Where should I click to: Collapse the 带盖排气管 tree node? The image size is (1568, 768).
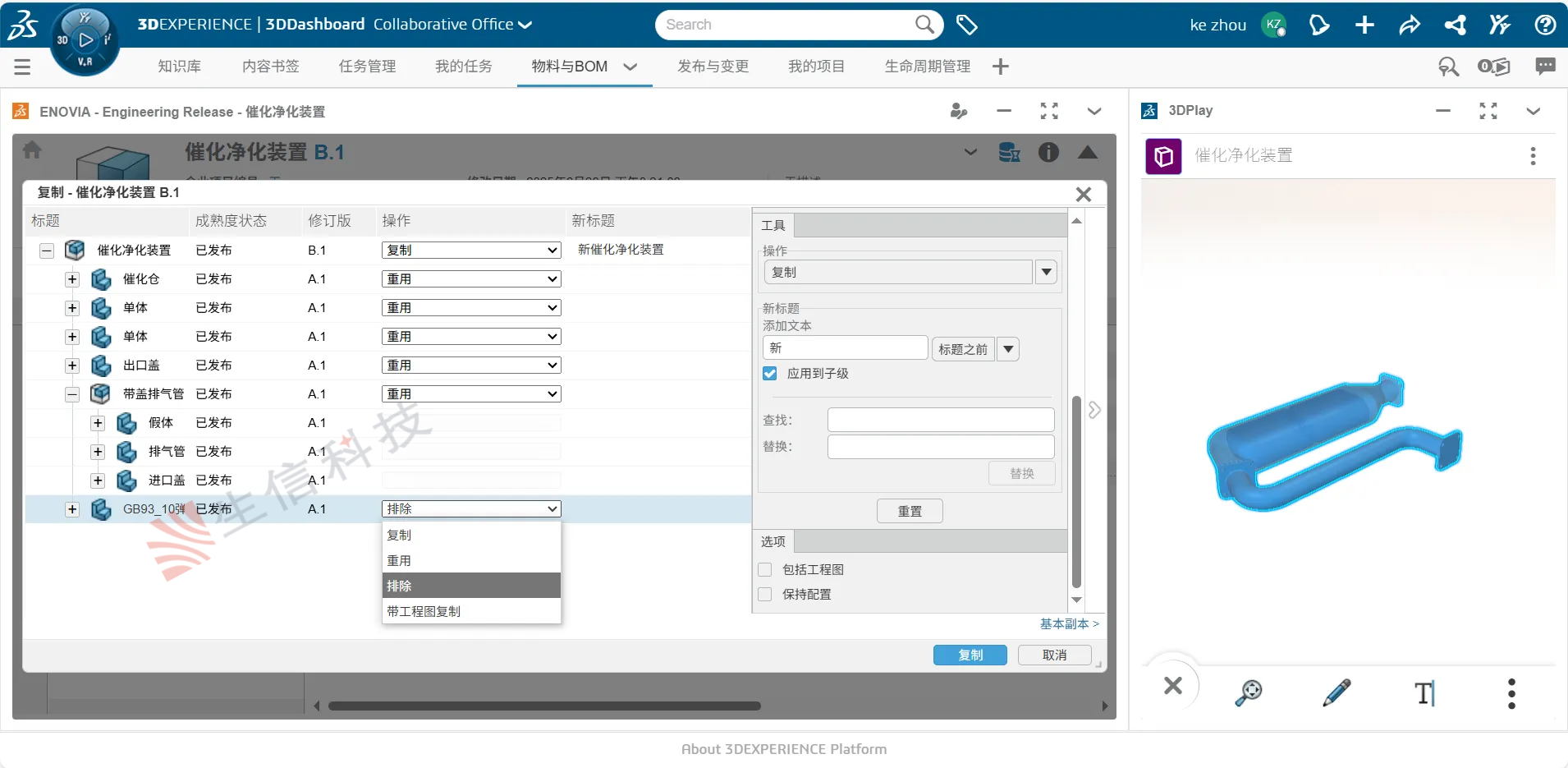pos(72,394)
